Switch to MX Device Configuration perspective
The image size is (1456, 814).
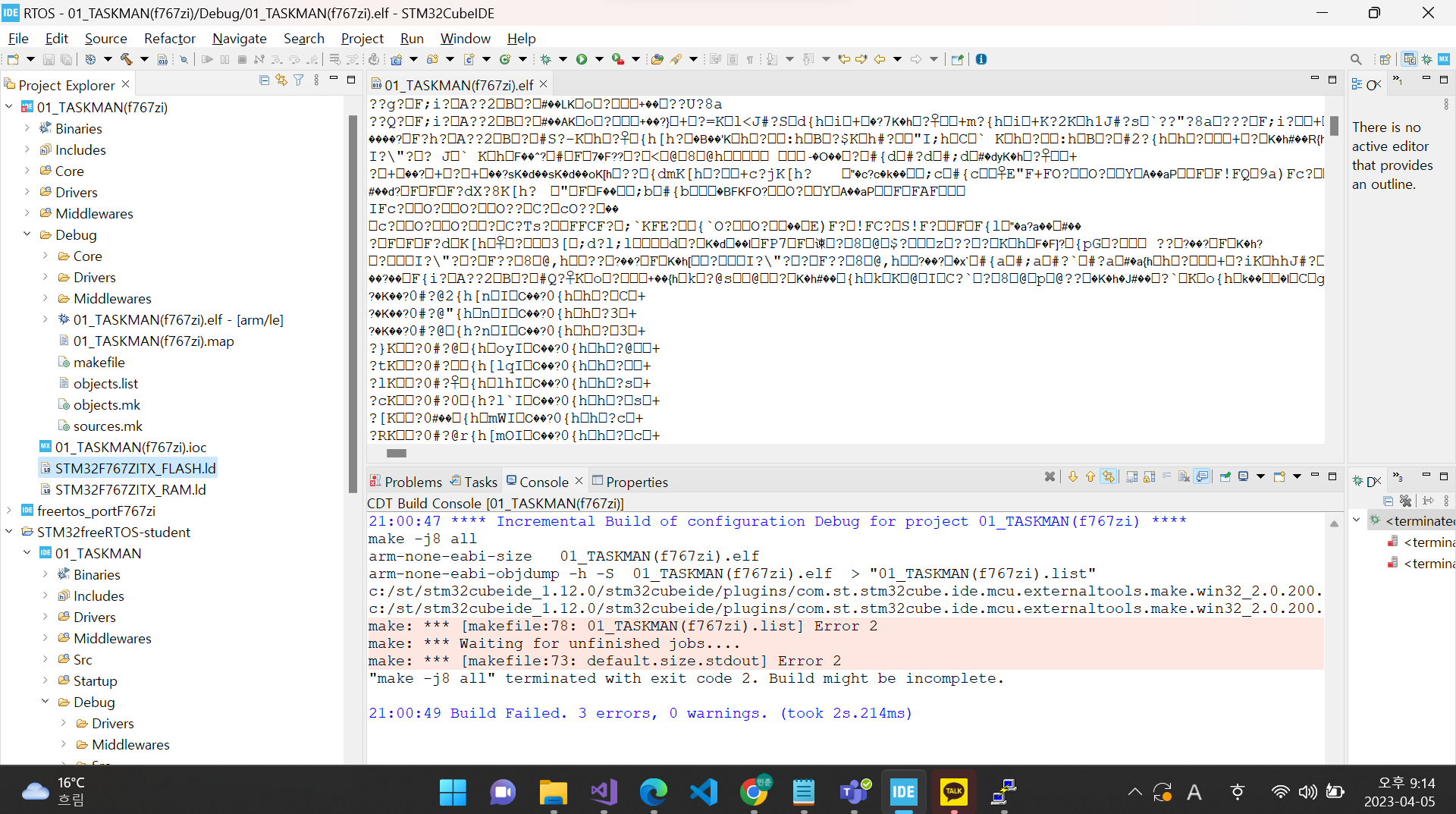pos(1444,59)
